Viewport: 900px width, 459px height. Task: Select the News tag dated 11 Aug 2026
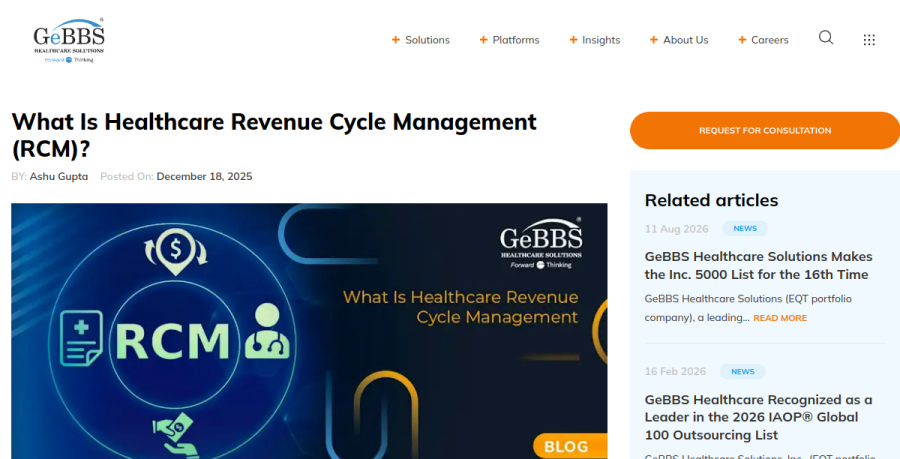(x=745, y=228)
